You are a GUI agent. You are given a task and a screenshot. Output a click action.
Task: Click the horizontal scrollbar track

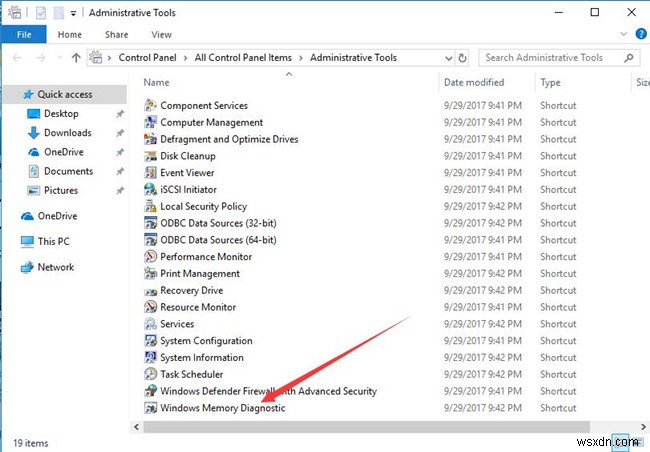(x=367, y=426)
